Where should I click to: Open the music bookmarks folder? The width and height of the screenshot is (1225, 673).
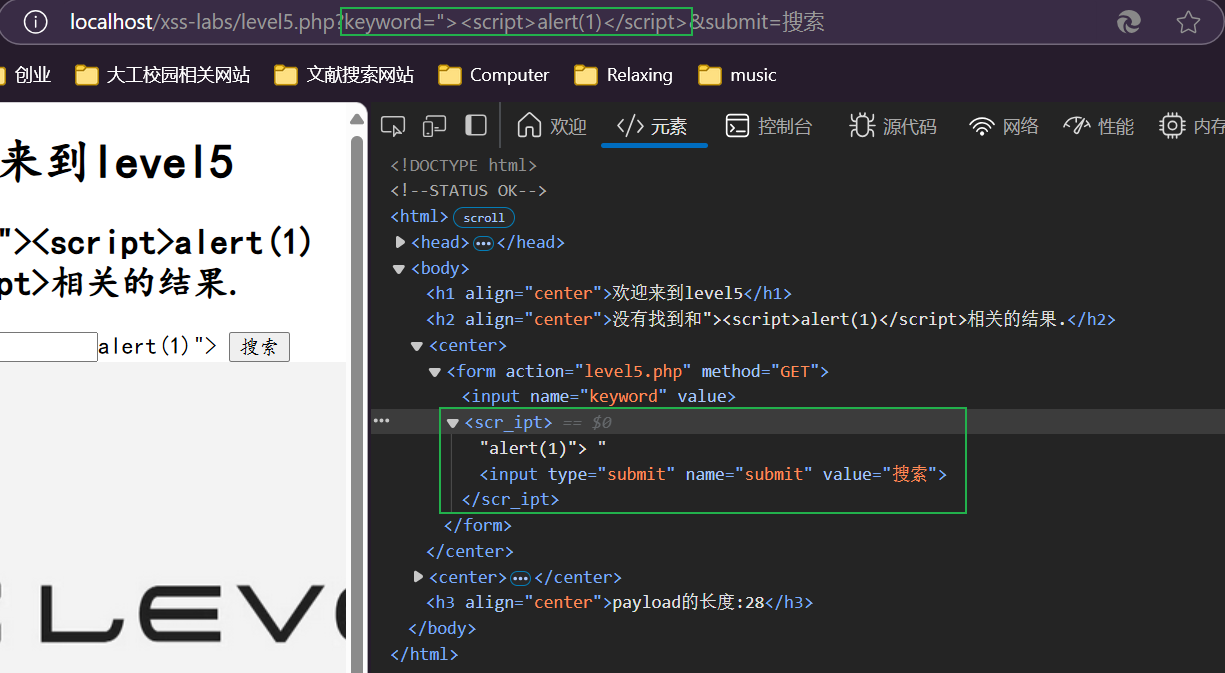click(738, 75)
